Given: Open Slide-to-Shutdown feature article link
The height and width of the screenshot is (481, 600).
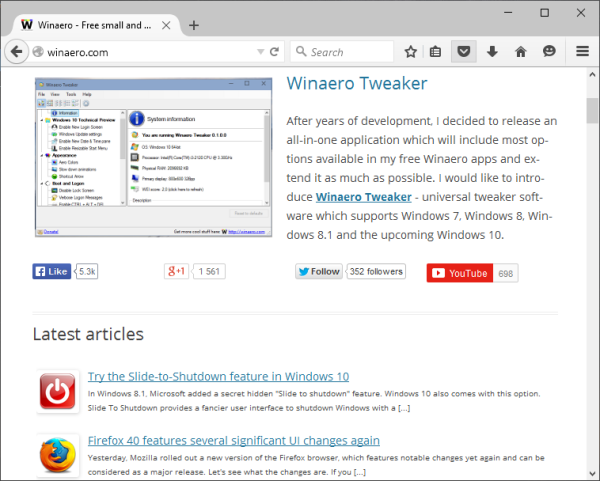Looking at the screenshot, I should click(x=218, y=377).
